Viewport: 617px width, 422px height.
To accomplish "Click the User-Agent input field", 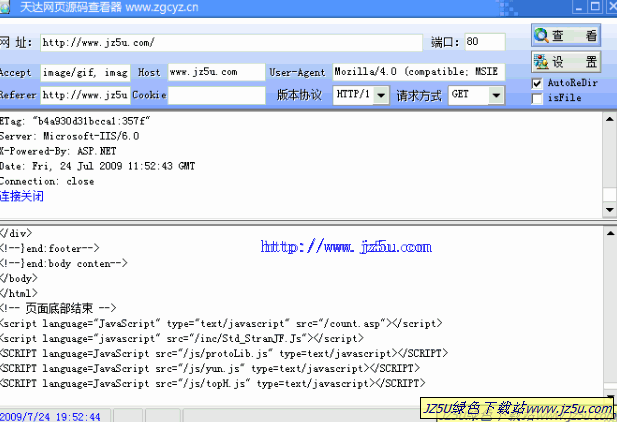I will (x=419, y=72).
